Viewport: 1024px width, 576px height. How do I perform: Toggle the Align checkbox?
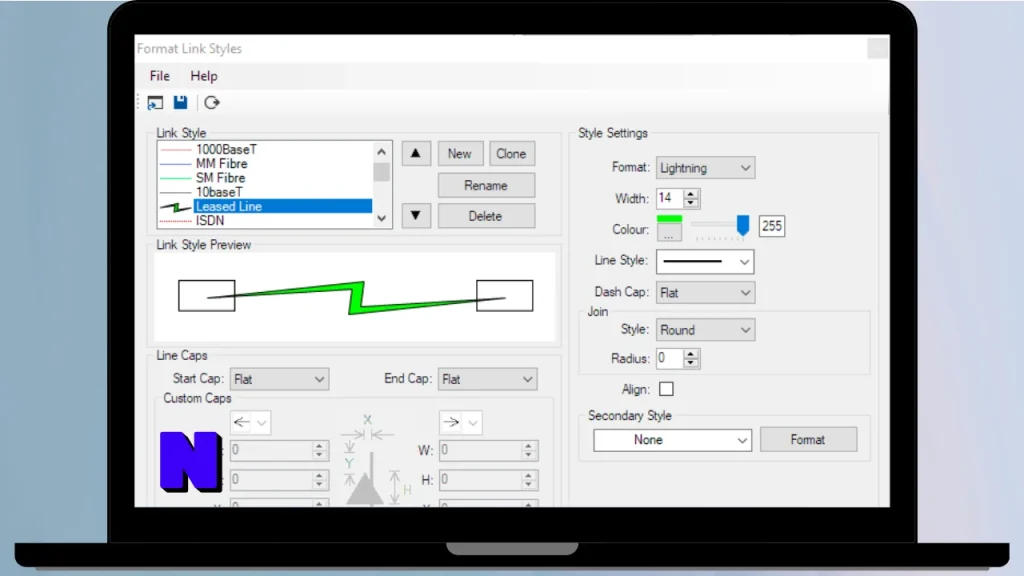pyautogui.click(x=666, y=389)
